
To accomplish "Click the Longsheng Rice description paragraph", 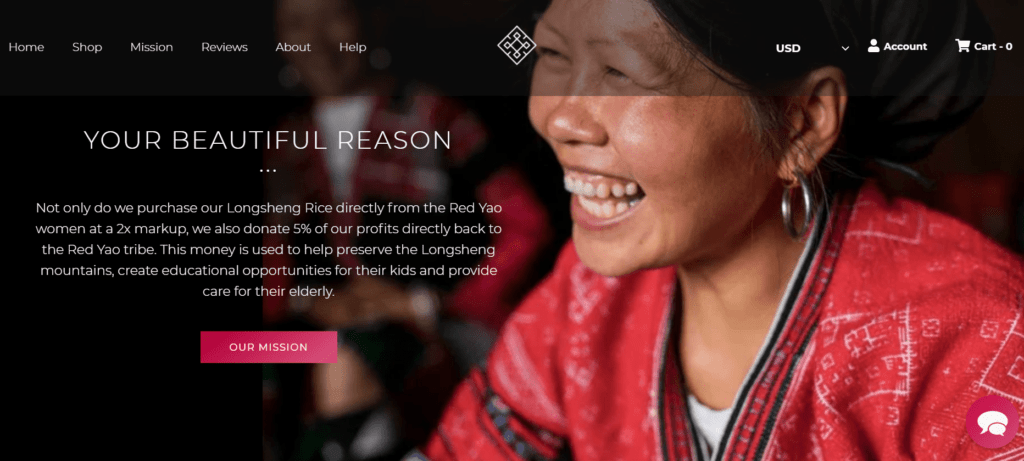I will pos(268,249).
